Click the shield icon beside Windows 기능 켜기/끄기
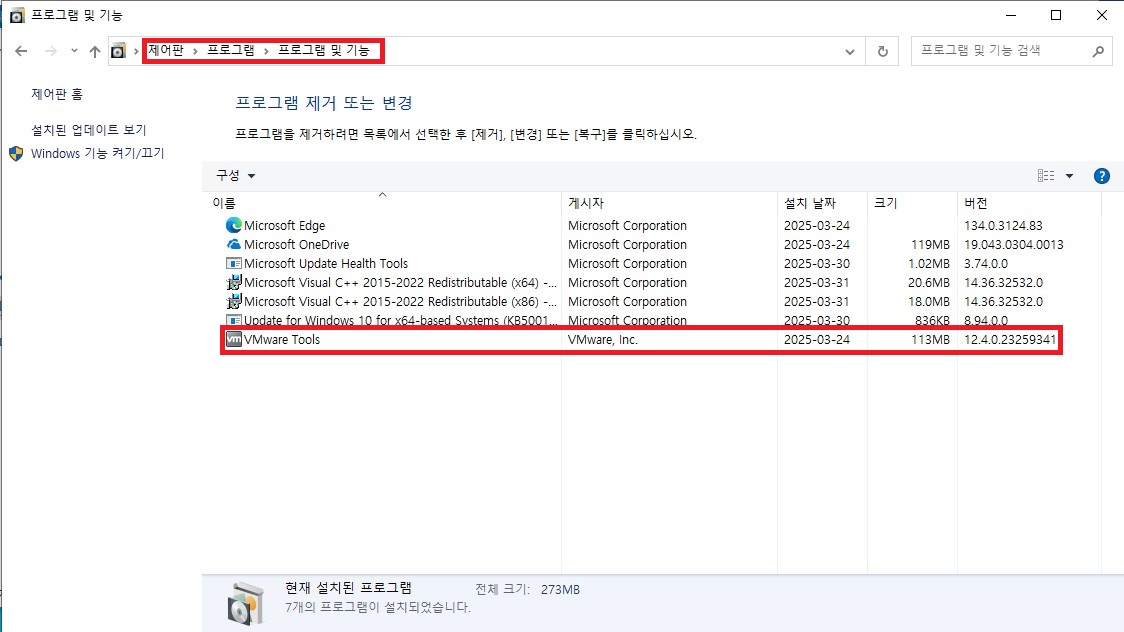Screen dimensions: 1124x632 click(16, 153)
